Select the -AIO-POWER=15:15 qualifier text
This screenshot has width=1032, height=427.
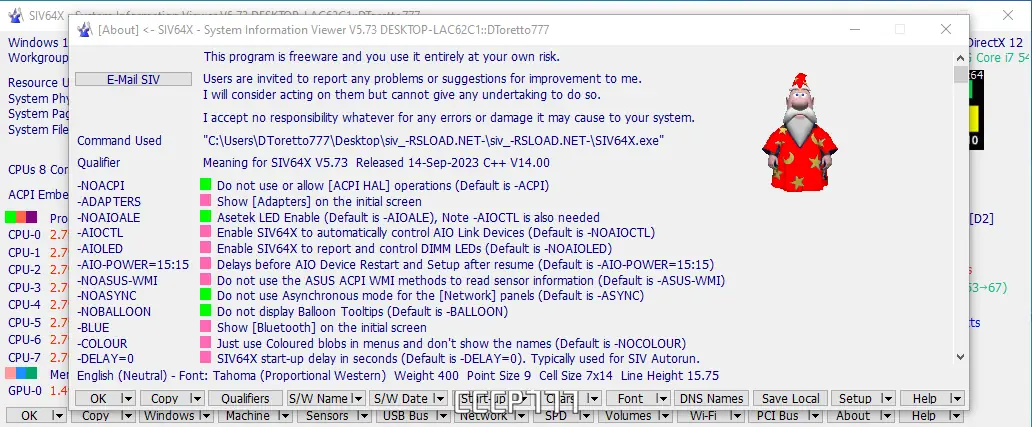coord(133,264)
